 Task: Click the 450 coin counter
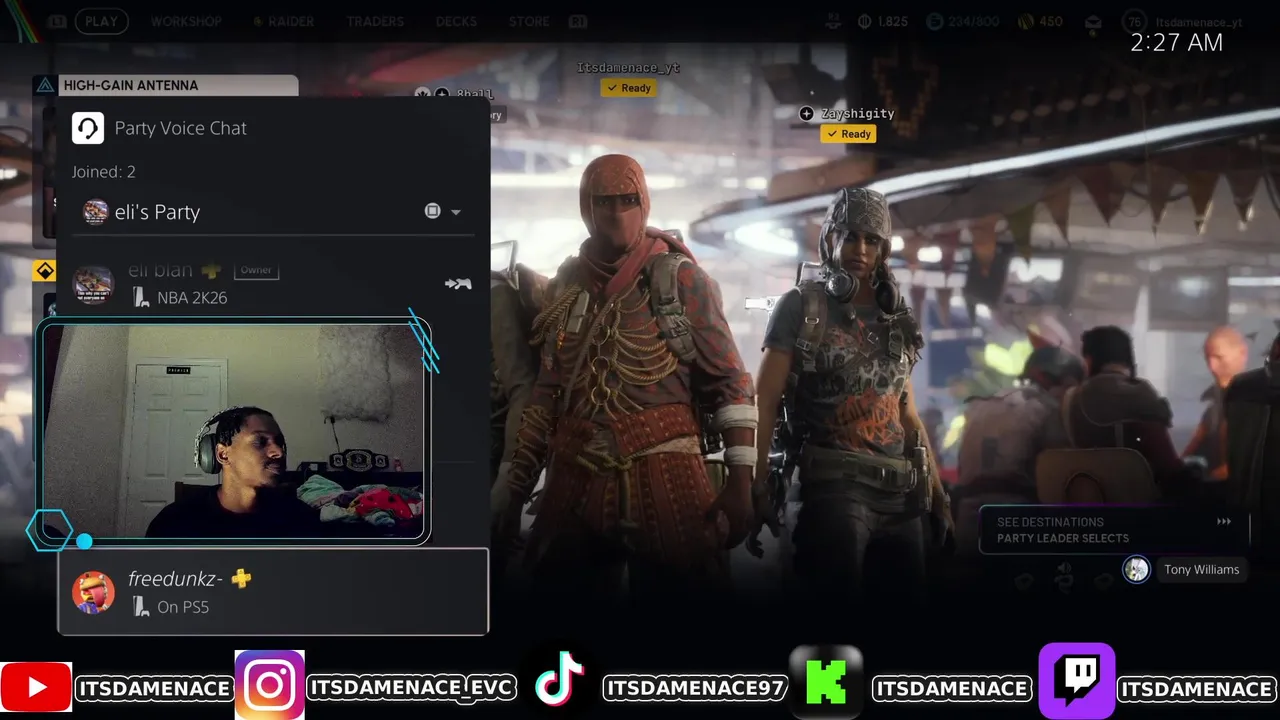coord(1040,22)
